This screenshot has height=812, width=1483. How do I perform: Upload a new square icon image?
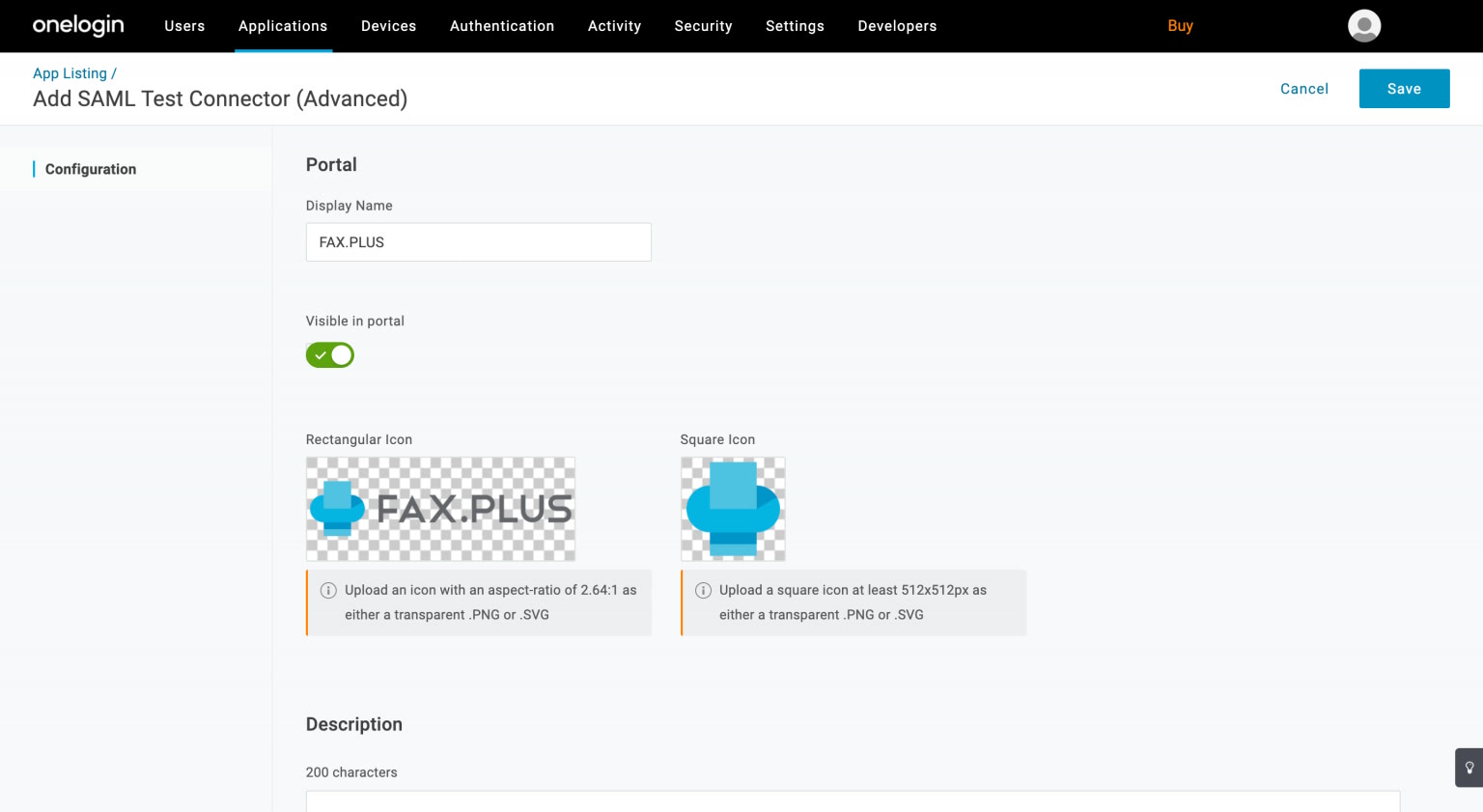click(733, 509)
